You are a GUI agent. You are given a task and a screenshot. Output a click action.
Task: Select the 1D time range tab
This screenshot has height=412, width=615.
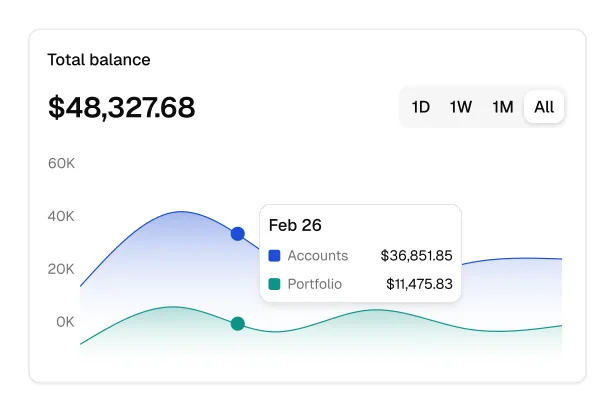[x=420, y=107]
